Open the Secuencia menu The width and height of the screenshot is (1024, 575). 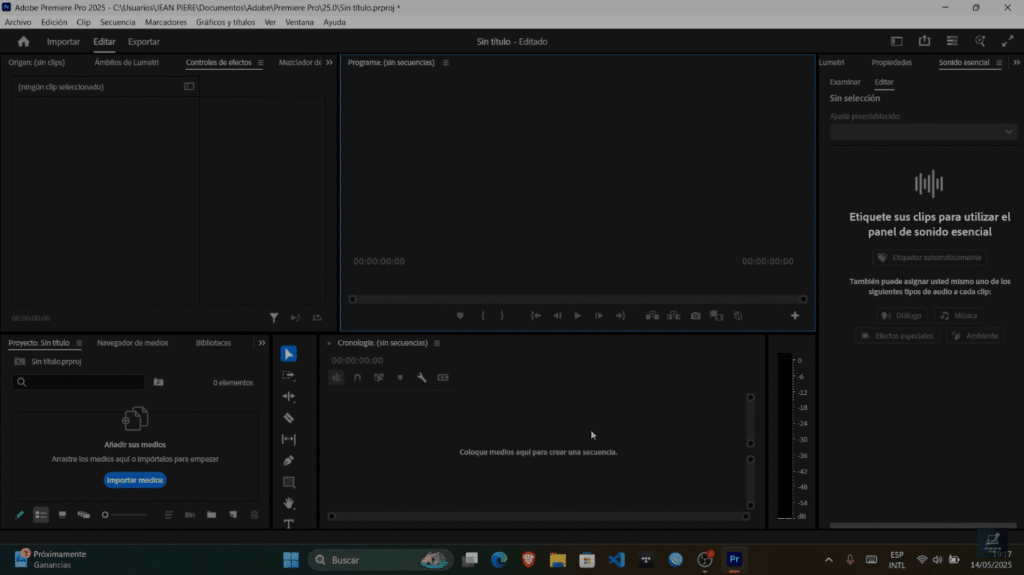[x=118, y=22]
